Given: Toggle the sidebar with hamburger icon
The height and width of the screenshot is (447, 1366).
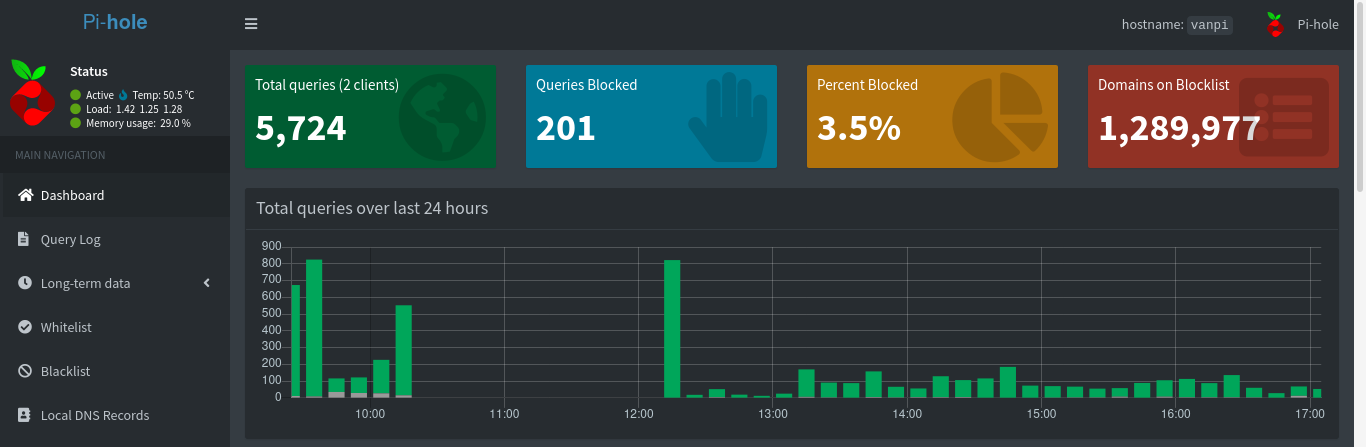Looking at the screenshot, I should (x=251, y=24).
